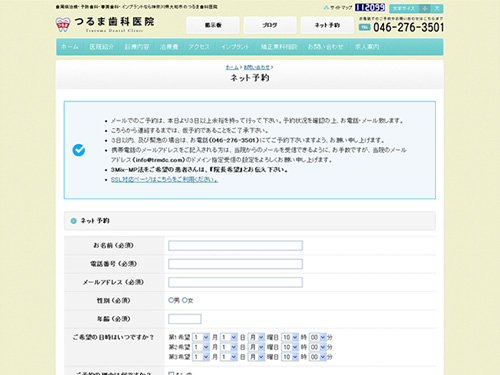
Task: Open 第2希望 hour dropdown
Action: 290,347
